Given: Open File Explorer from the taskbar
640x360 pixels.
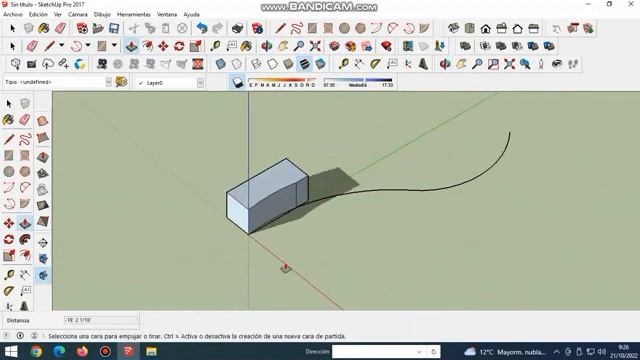Looking at the screenshot, I should click(151, 351).
